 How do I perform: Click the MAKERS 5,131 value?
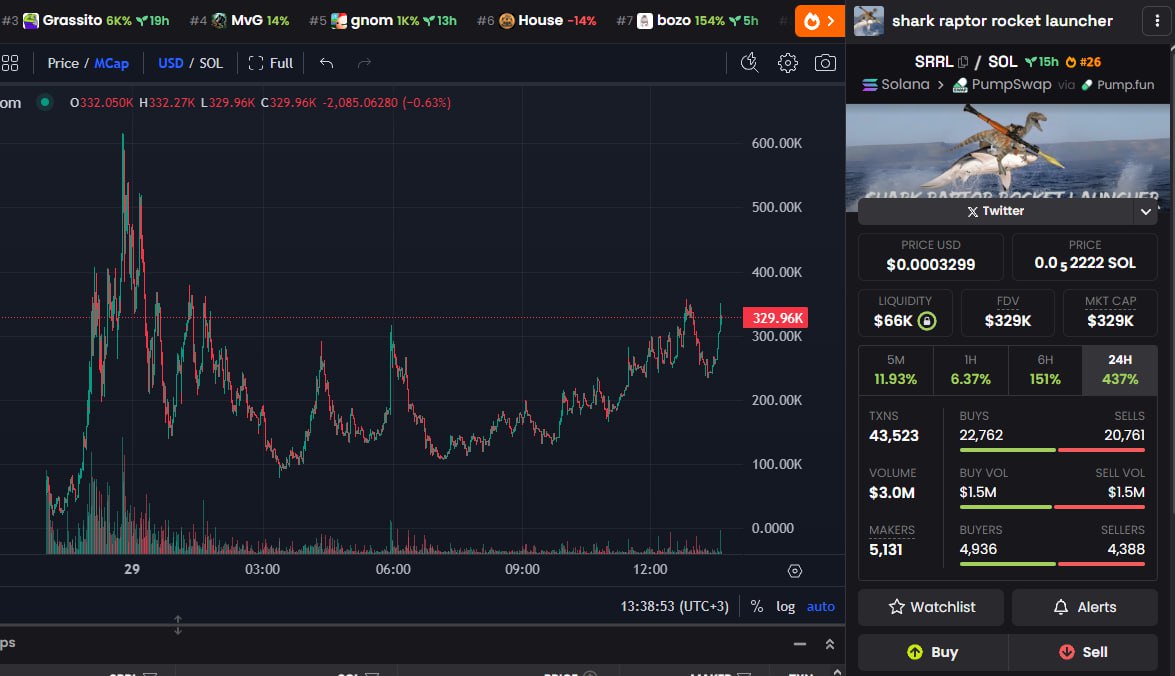point(886,549)
